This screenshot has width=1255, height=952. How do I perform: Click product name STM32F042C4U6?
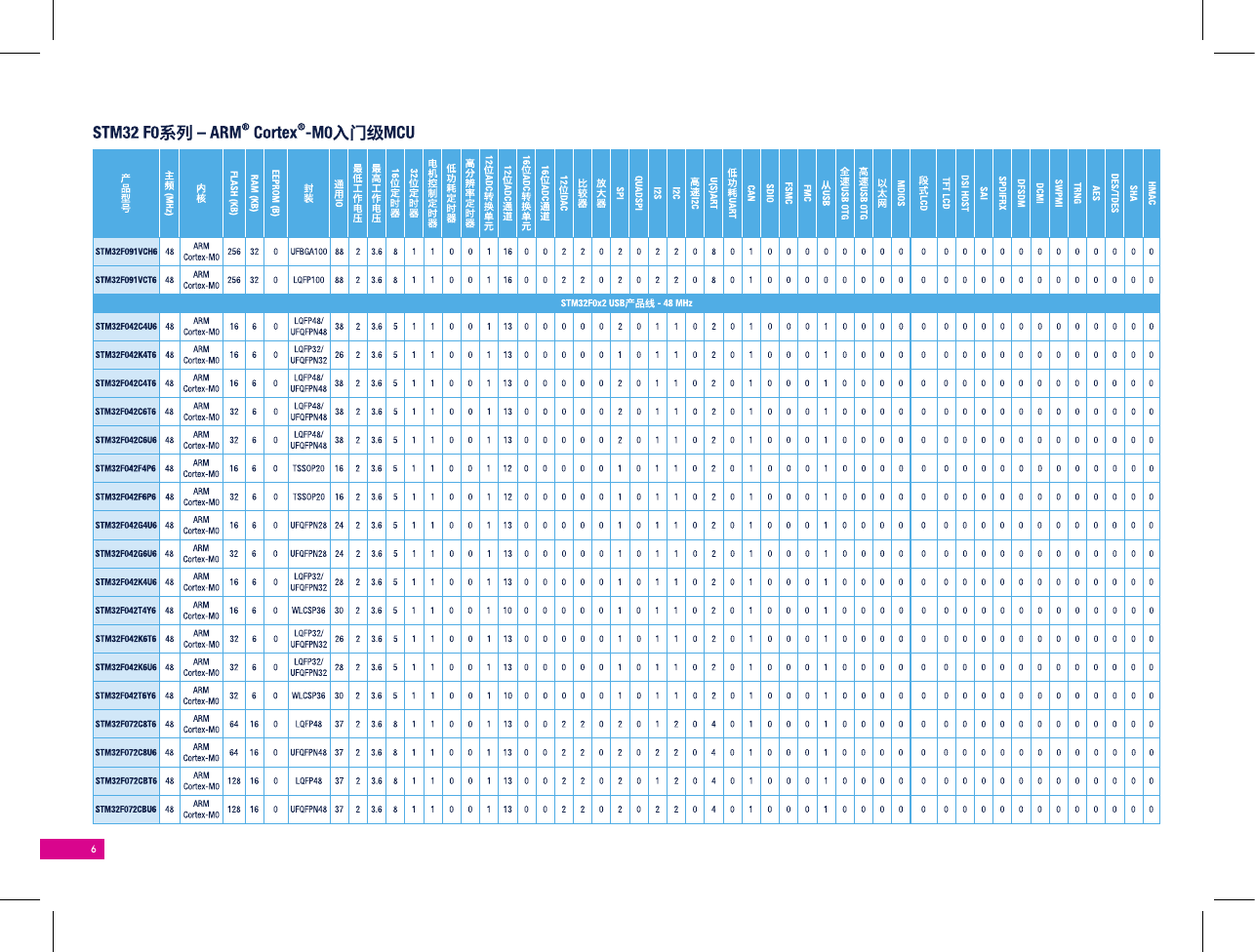(126, 326)
